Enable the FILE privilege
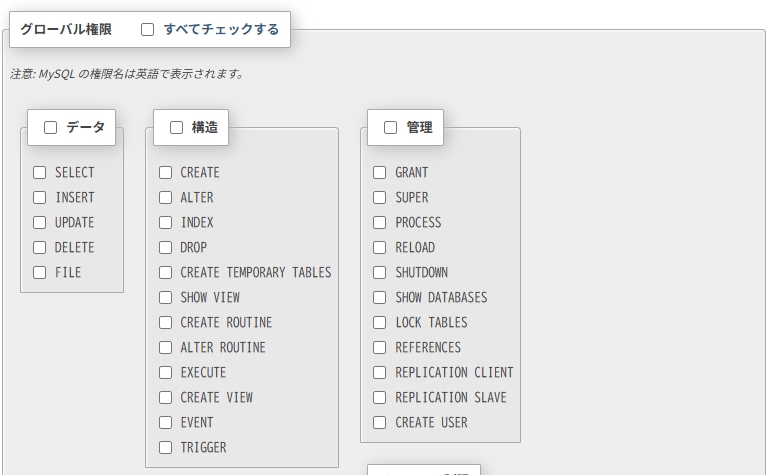Viewport: 766px width, 475px height. click(40, 273)
